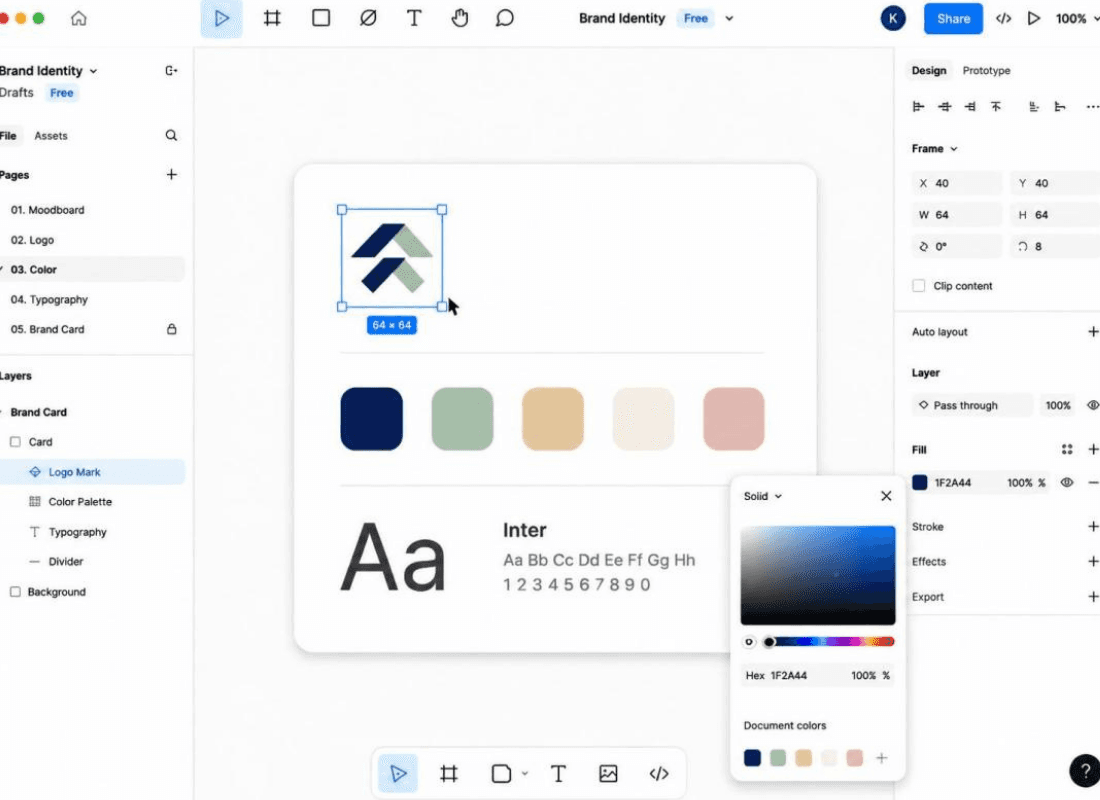Open shape tool dropdown arrow in bottom toolbar
1100x800 pixels.
pyautogui.click(x=525, y=773)
